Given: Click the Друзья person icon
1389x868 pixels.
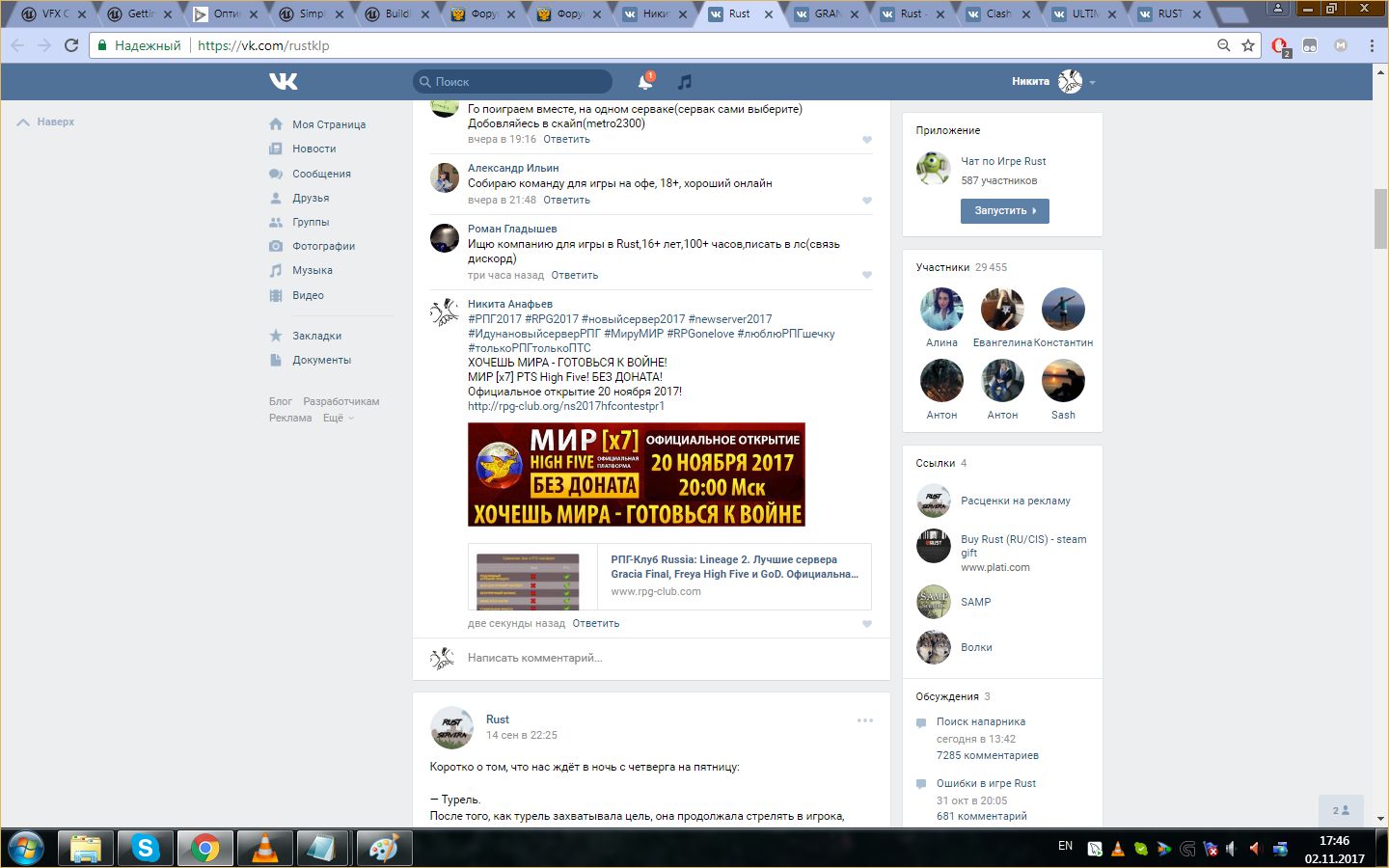Looking at the screenshot, I should [276, 198].
